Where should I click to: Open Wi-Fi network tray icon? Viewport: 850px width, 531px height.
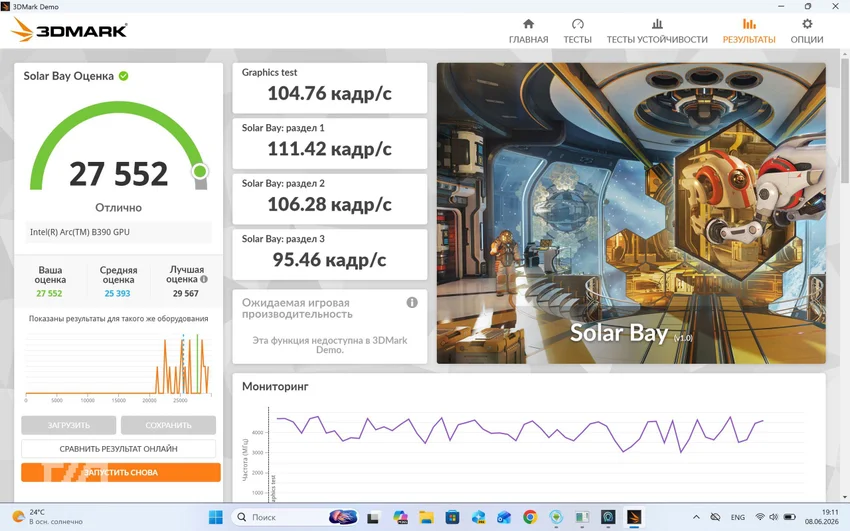pos(760,517)
